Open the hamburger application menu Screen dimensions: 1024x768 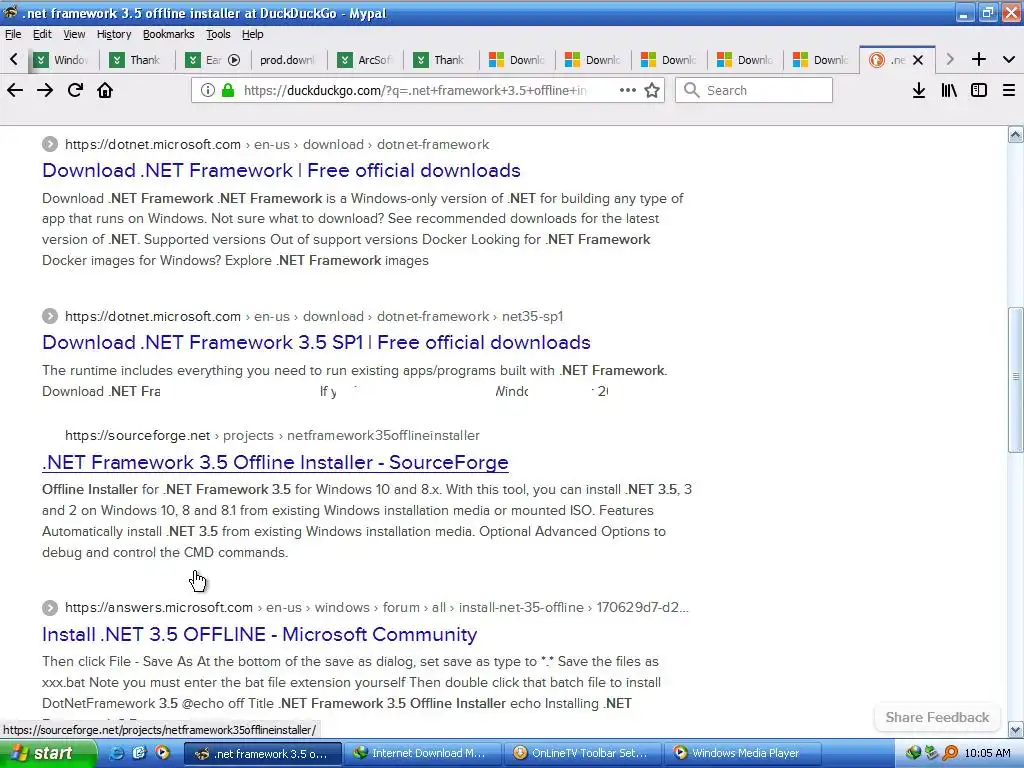[x=1009, y=90]
